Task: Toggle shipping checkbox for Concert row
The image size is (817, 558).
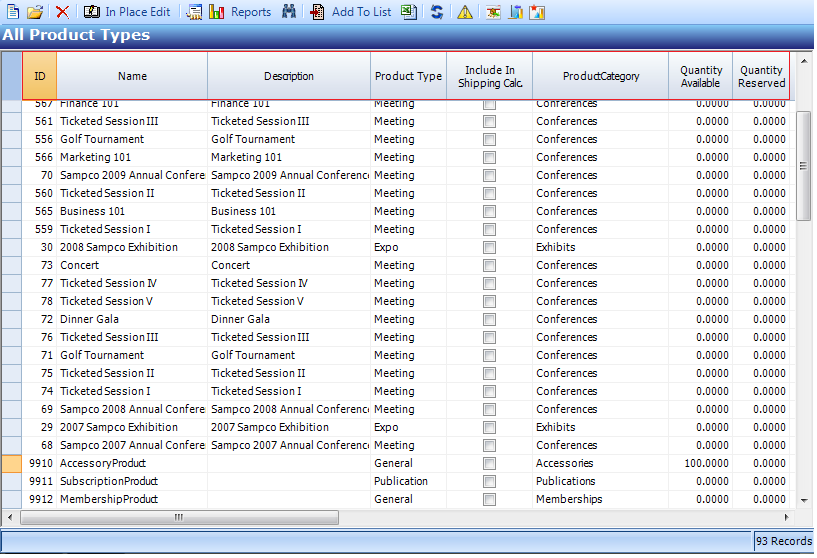Action: point(489,266)
